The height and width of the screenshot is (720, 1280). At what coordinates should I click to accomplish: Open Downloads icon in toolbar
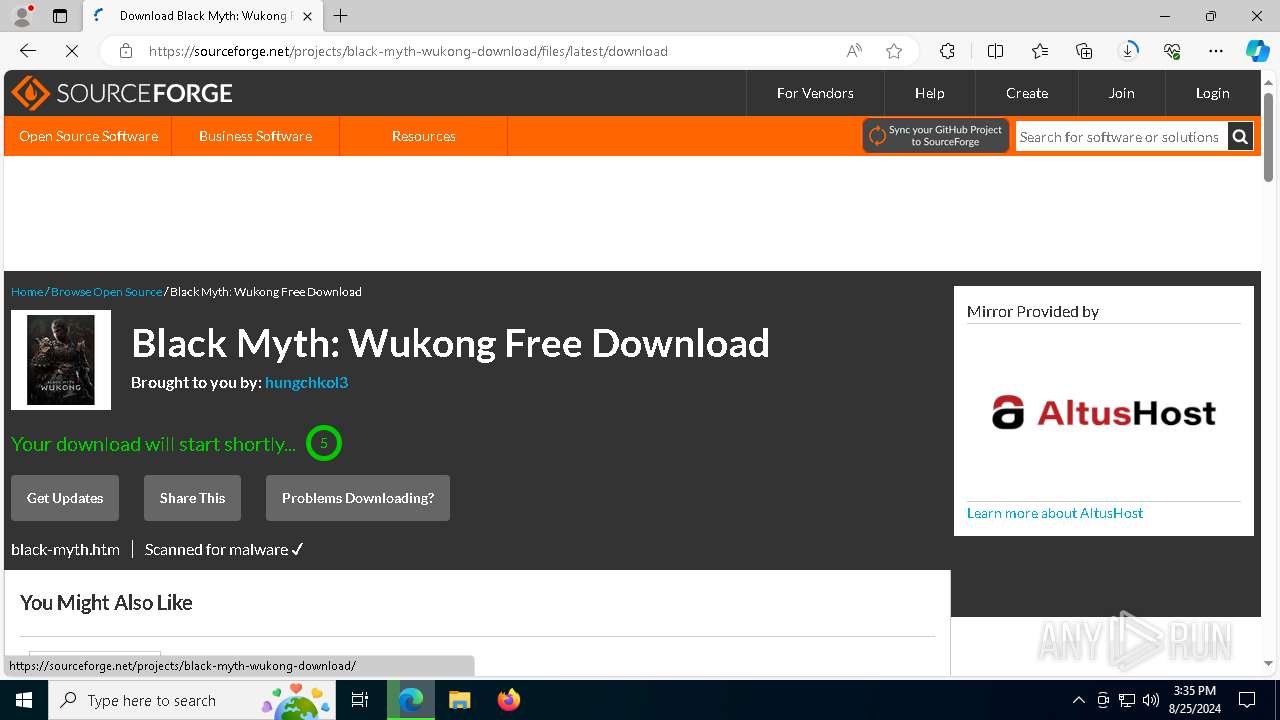coord(1128,51)
